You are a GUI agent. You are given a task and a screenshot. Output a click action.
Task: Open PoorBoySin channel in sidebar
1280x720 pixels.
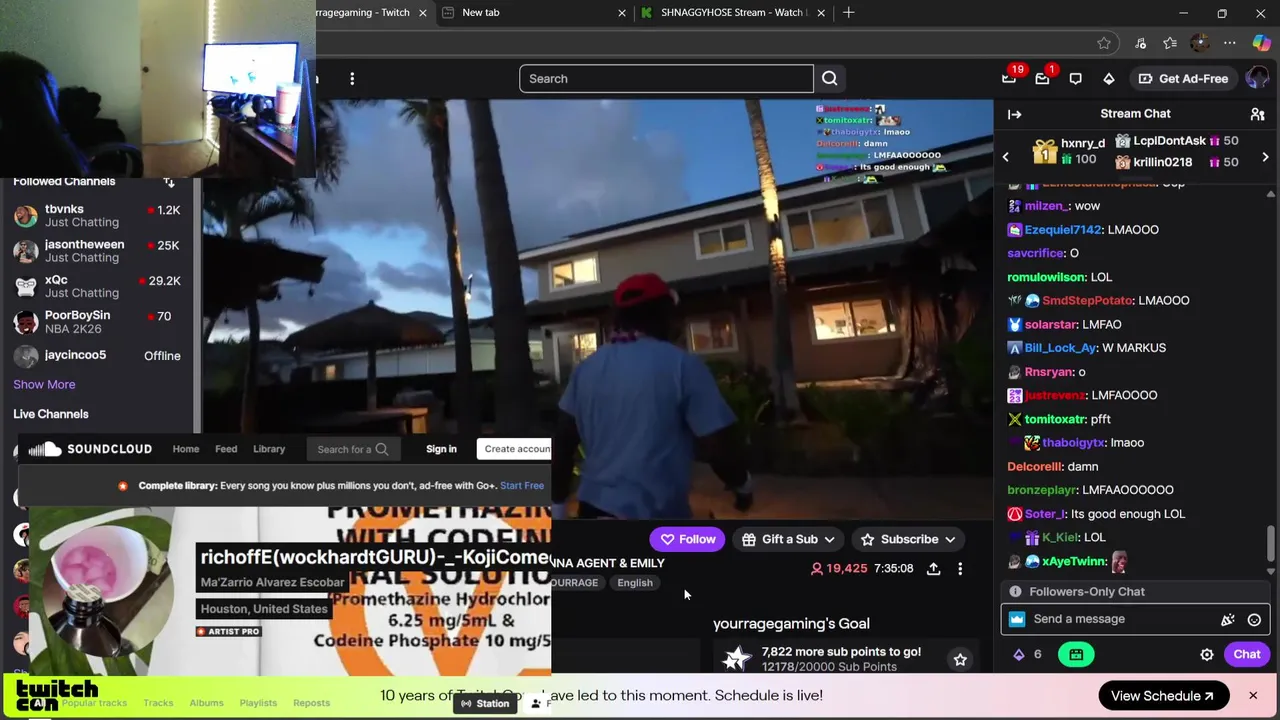tap(97, 321)
